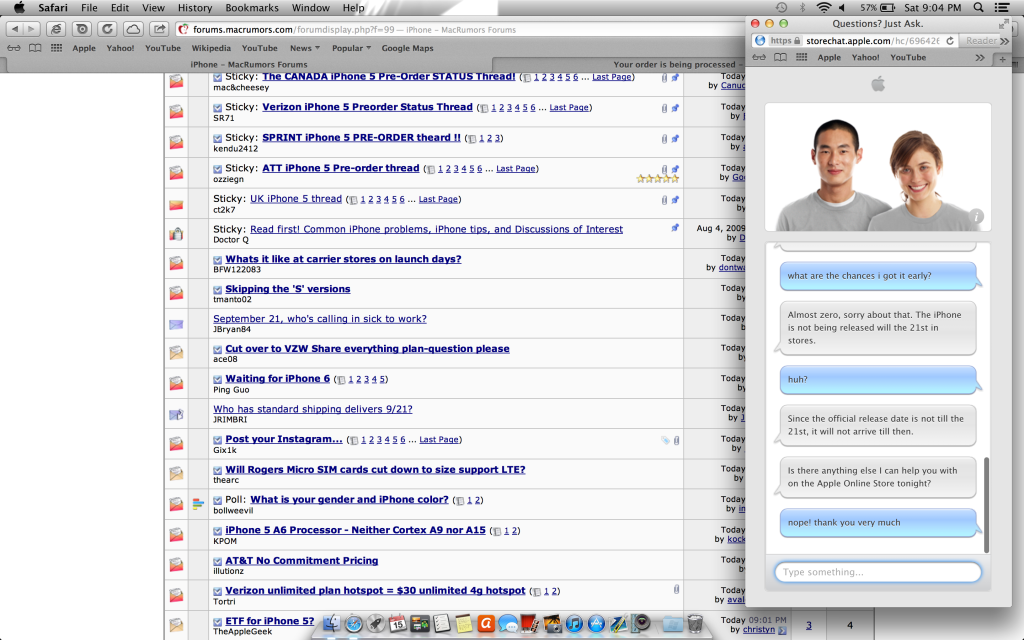This screenshot has height=640, width=1024.
Task: Open the battery 57% status menu
Action: pos(877,7)
